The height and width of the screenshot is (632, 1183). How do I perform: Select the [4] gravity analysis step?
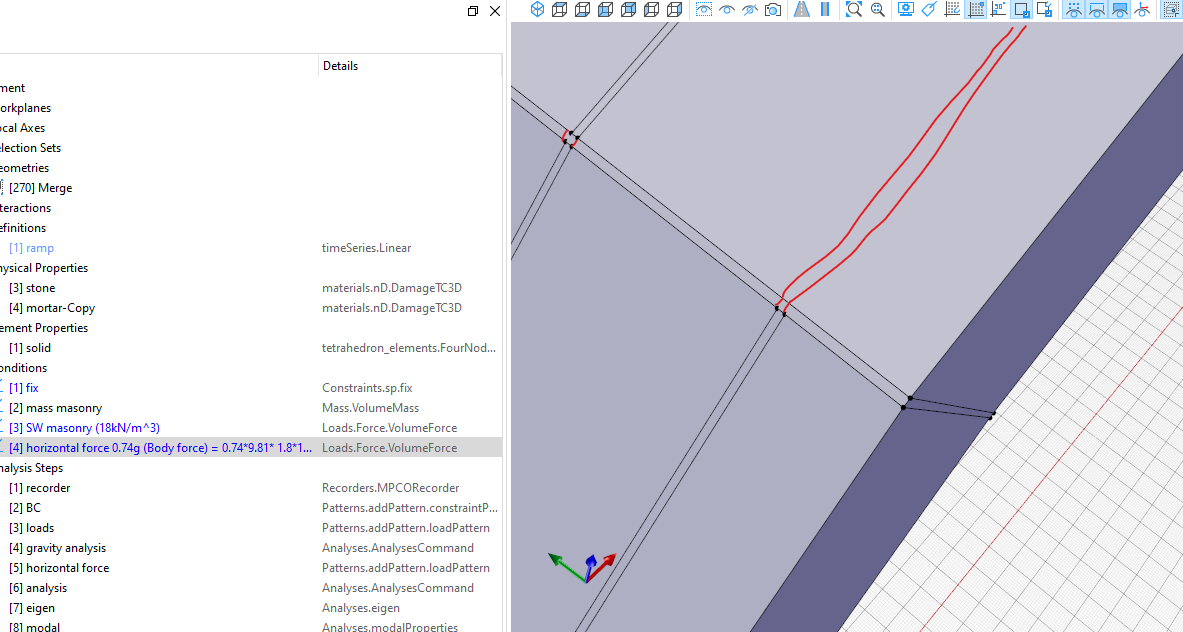click(x=57, y=548)
